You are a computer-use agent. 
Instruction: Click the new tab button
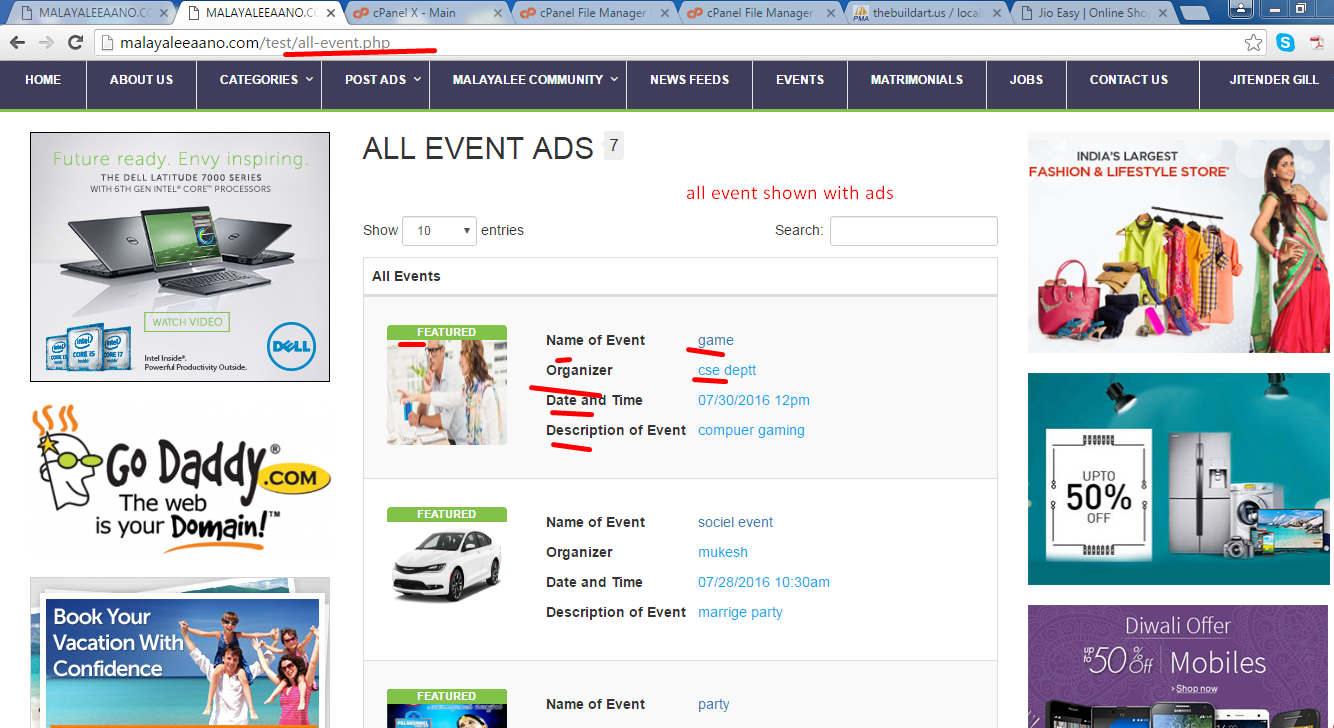pyautogui.click(x=1195, y=13)
